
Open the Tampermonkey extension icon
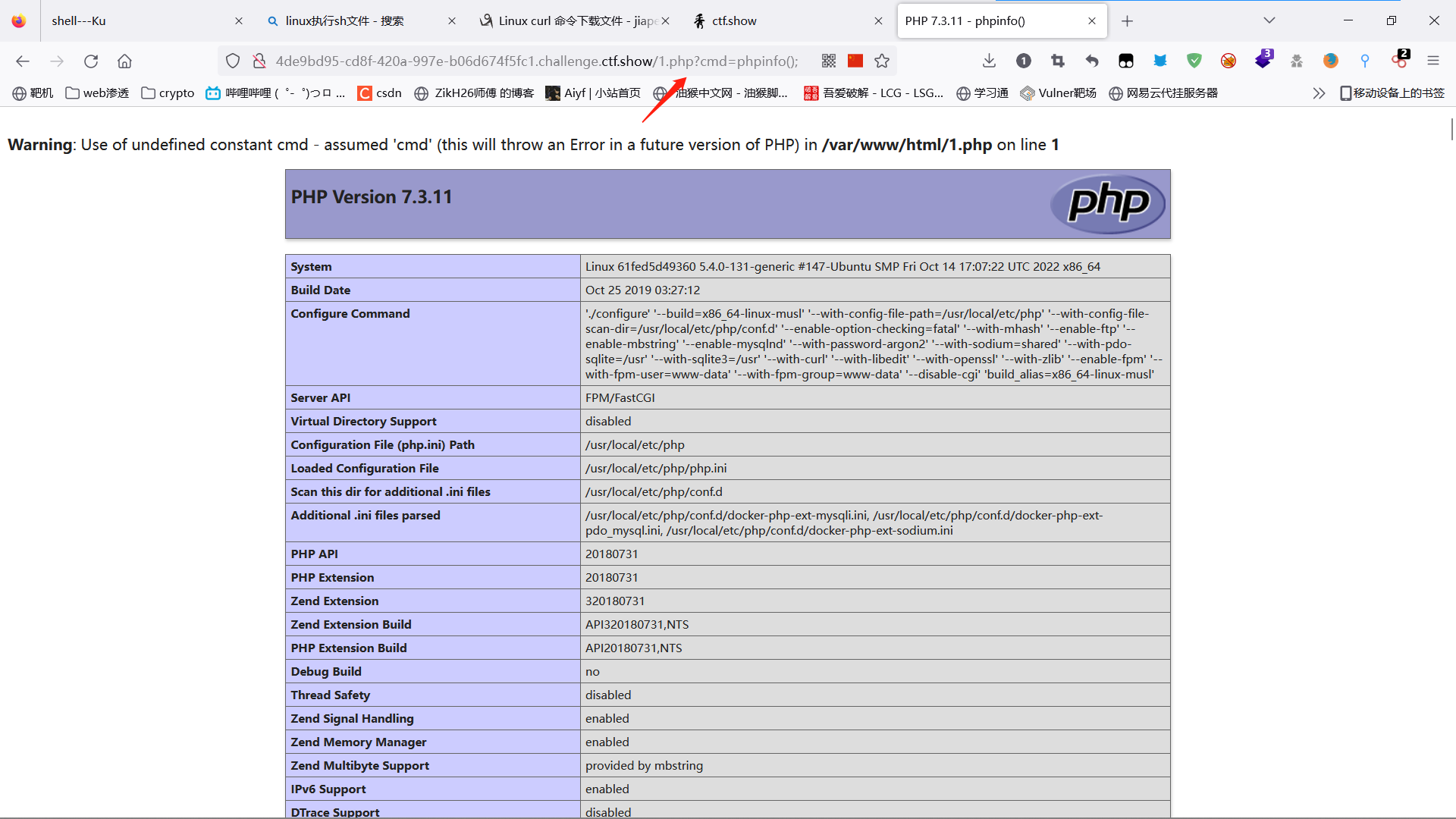(x=1126, y=61)
